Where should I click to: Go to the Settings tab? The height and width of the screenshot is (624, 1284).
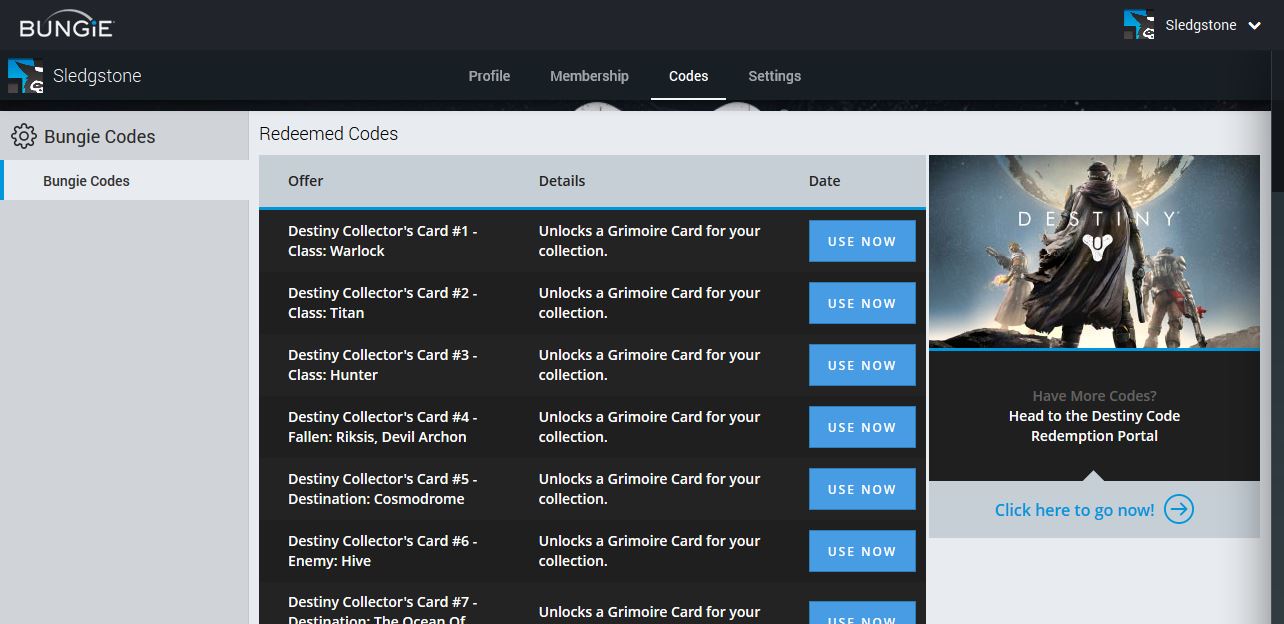point(774,76)
